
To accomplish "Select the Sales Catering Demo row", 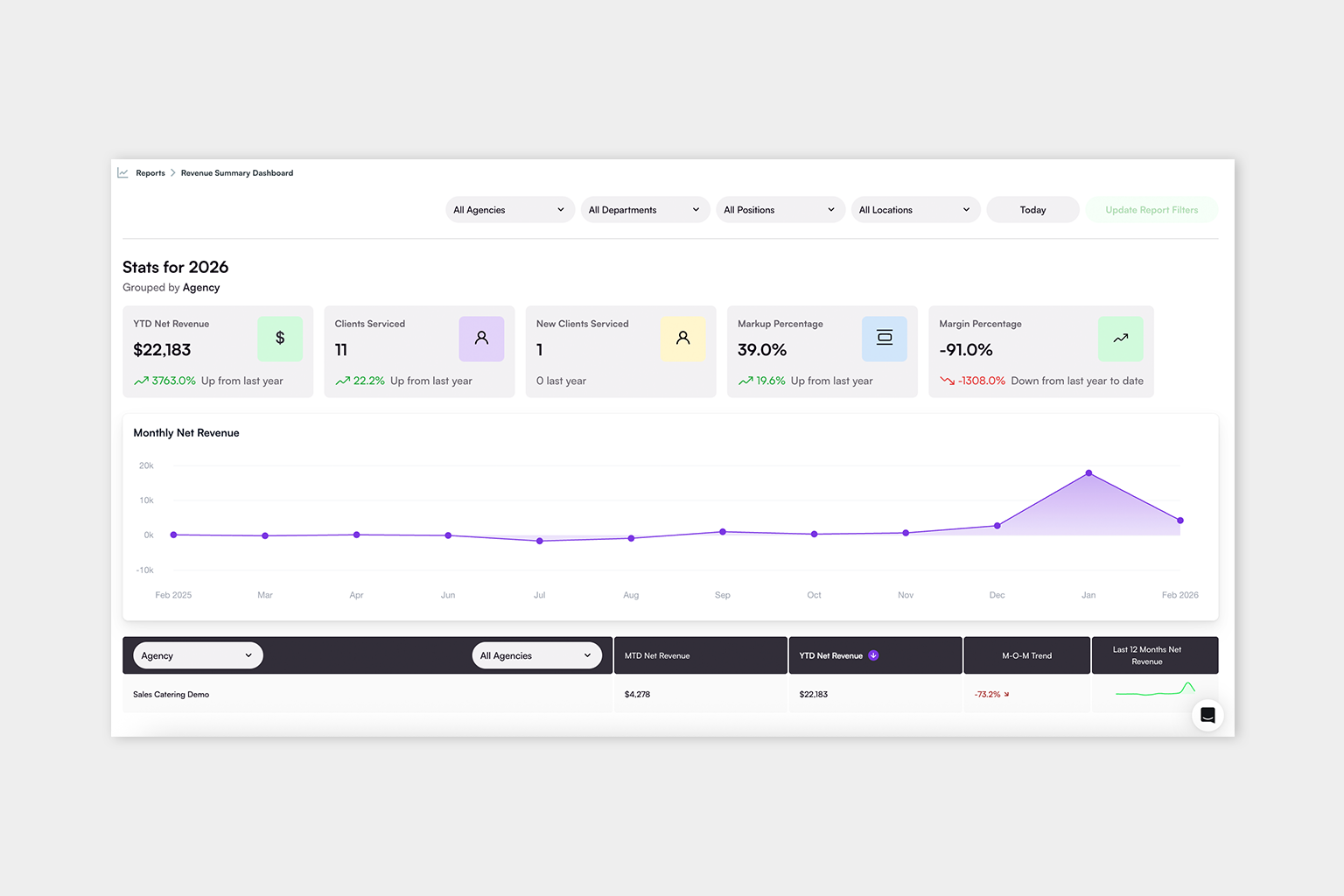I will (670, 695).
